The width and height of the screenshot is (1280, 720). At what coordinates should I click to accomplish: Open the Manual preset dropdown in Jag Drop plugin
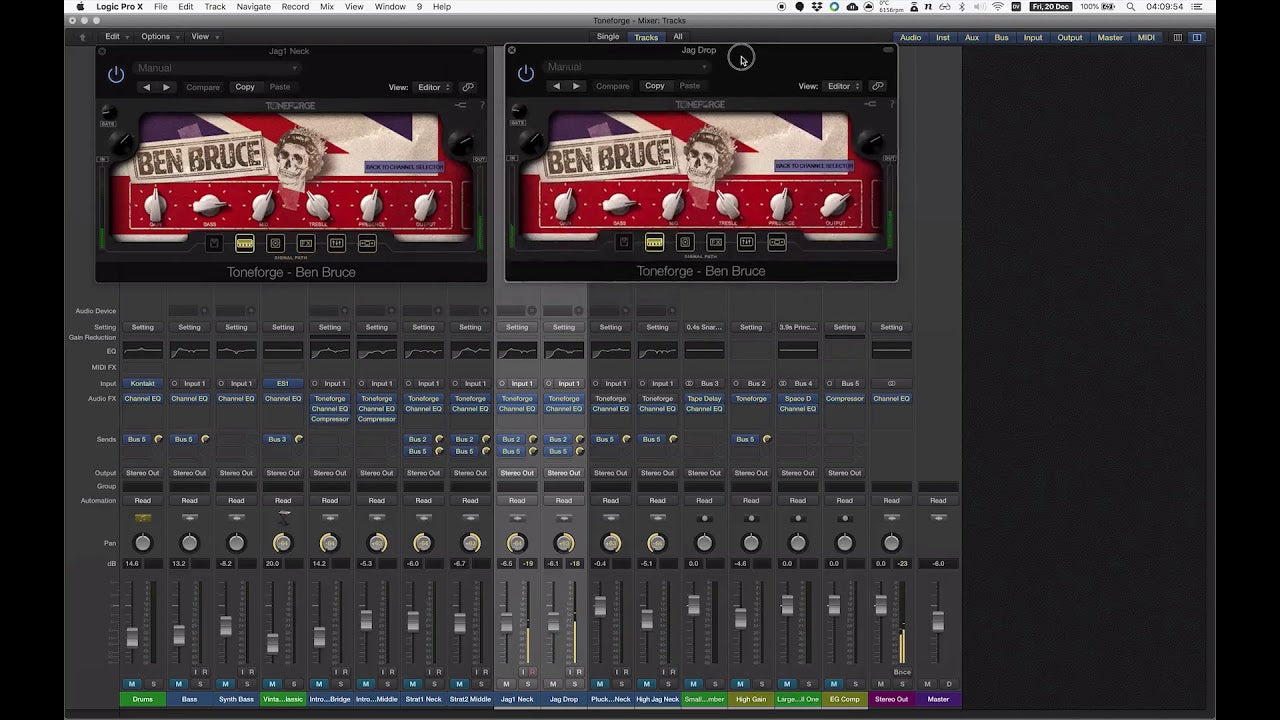[x=626, y=67]
